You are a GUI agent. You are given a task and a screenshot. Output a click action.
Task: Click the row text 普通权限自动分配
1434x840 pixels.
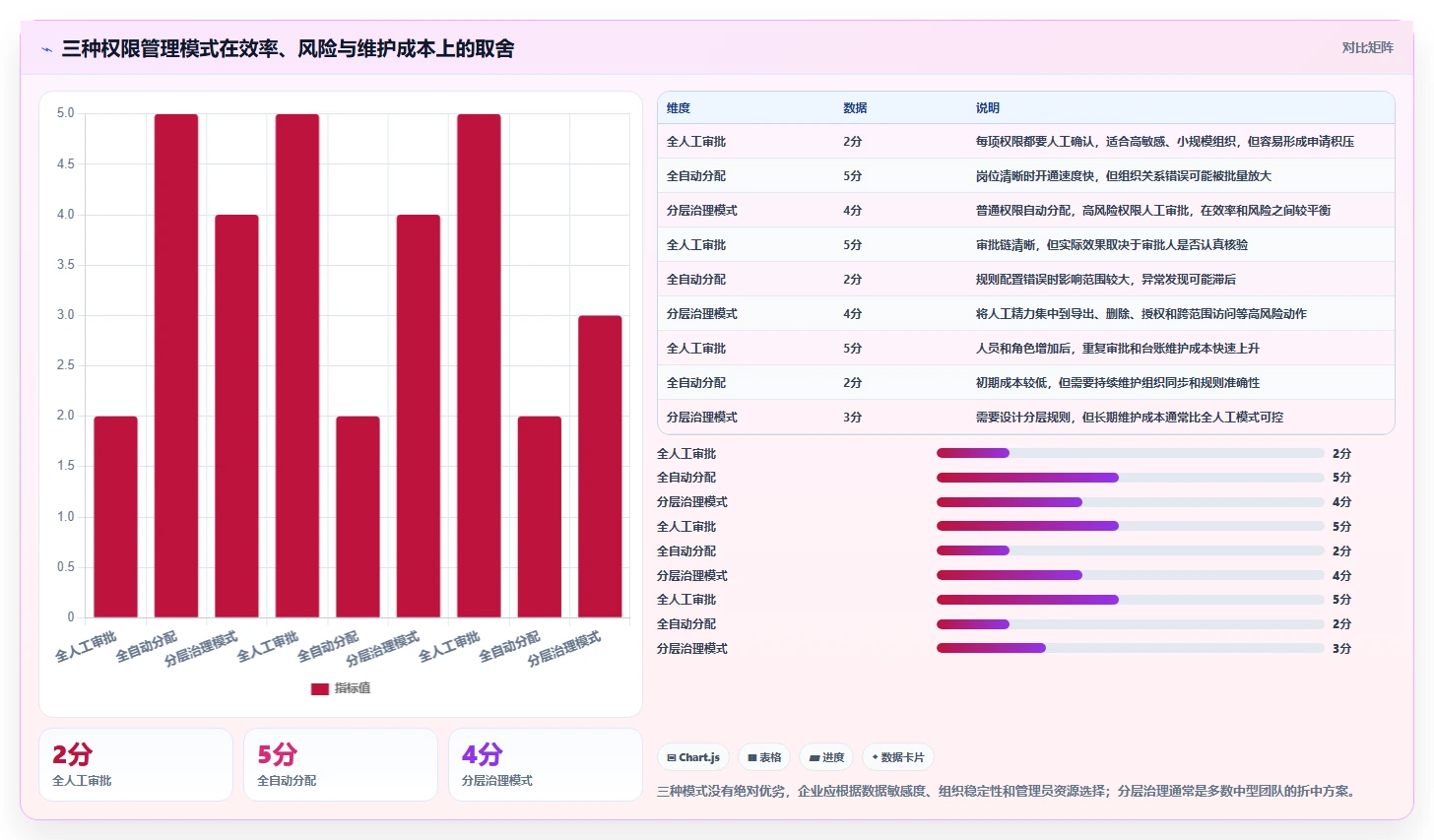(1023, 211)
